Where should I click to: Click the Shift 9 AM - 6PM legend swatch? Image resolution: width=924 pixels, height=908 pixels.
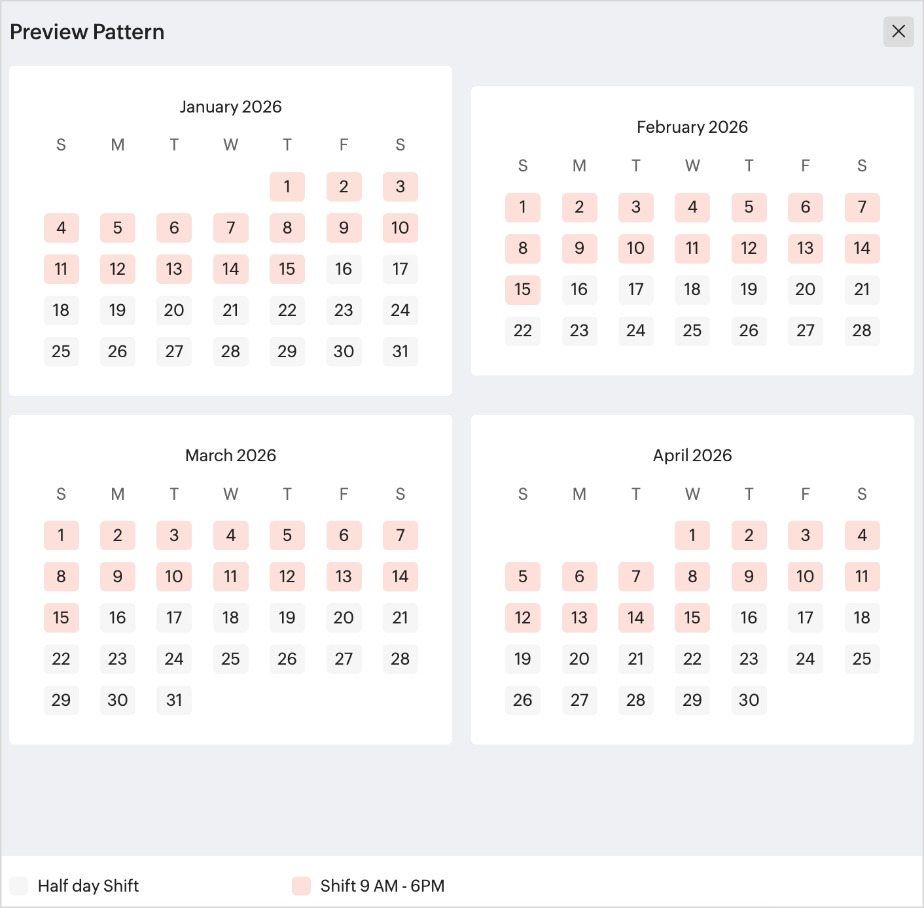pos(301,886)
